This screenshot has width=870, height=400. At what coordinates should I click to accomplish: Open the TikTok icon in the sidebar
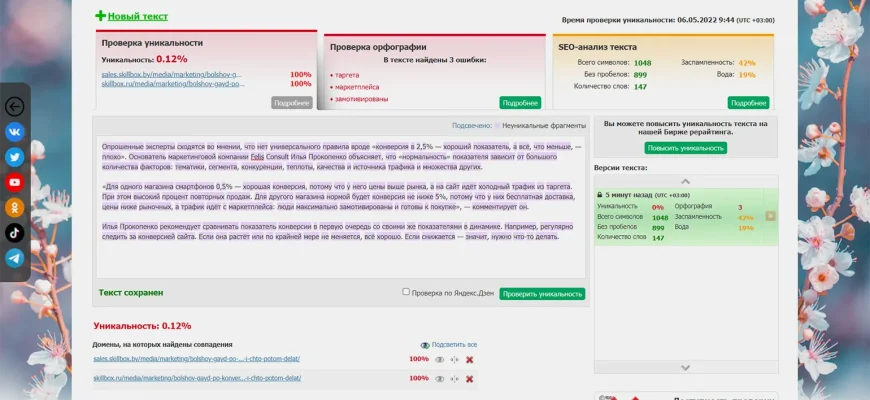point(15,232)
